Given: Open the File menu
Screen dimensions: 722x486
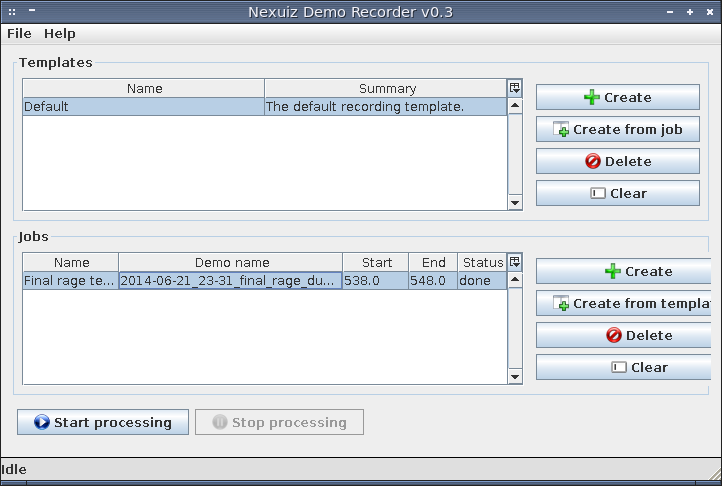Looking at the screenshot, I should (19, 33).
